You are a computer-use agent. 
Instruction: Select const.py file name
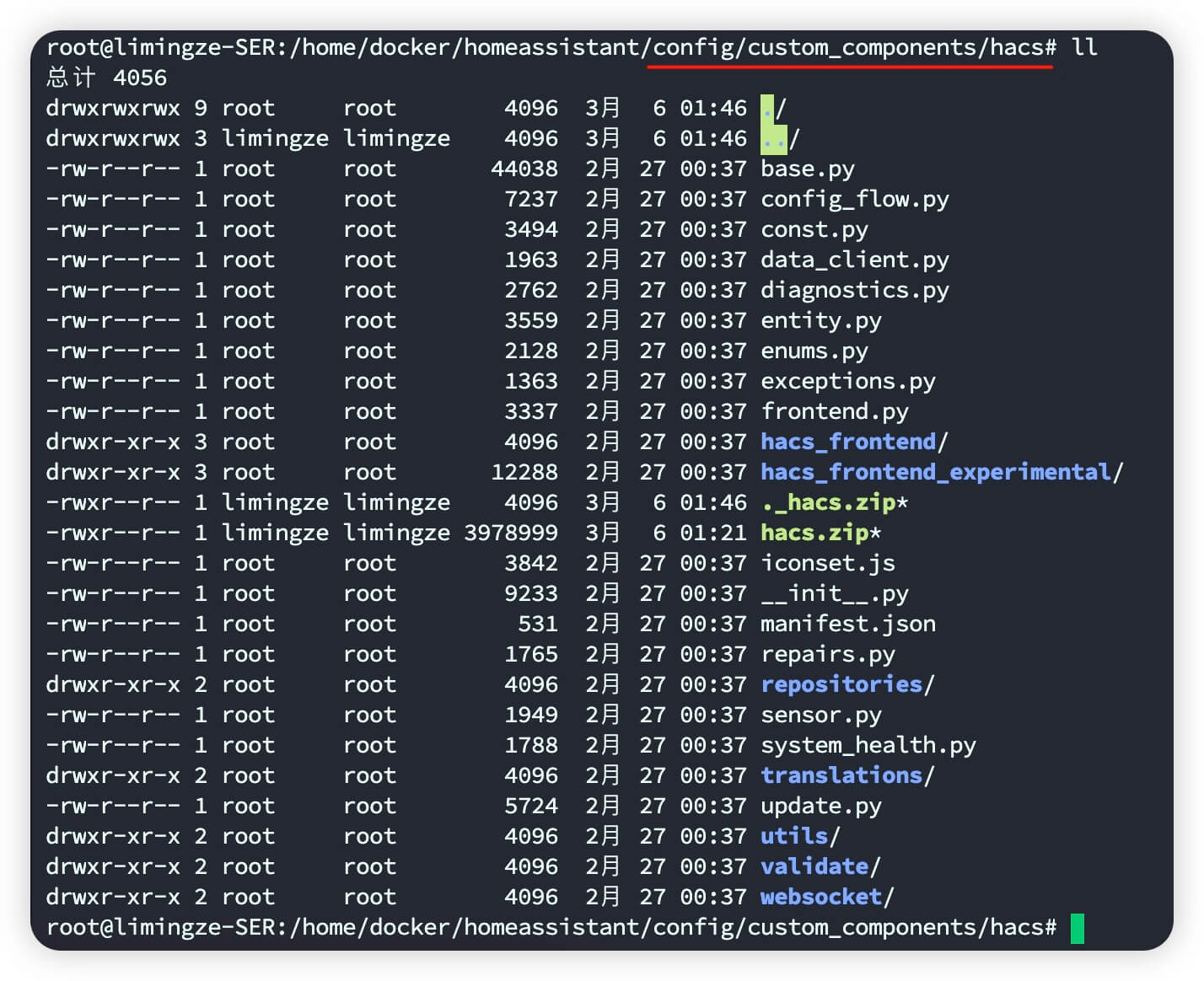(x=814, y=230)
